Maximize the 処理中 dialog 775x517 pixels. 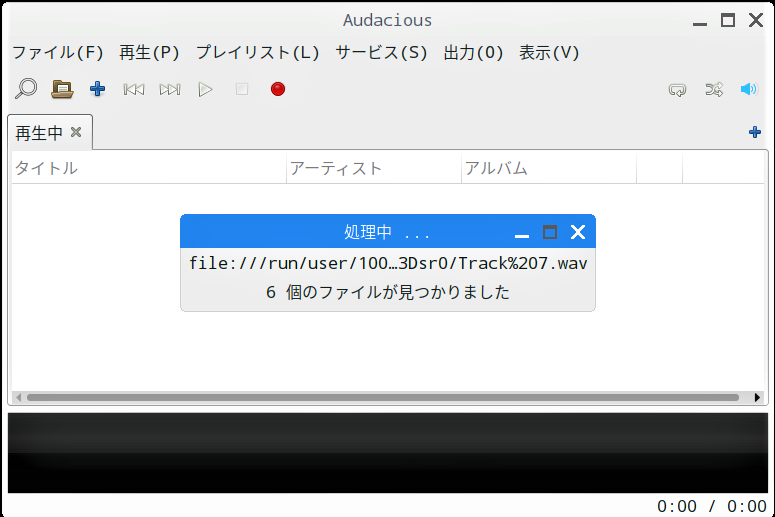pos(550,232)
